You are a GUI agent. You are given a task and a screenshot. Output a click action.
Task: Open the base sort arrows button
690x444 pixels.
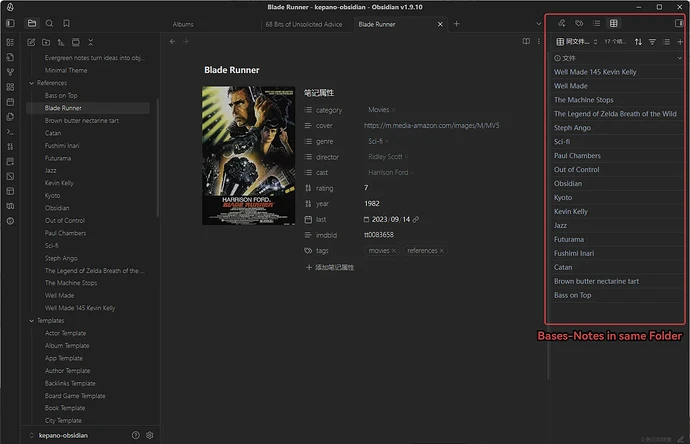tap(638, 42)
